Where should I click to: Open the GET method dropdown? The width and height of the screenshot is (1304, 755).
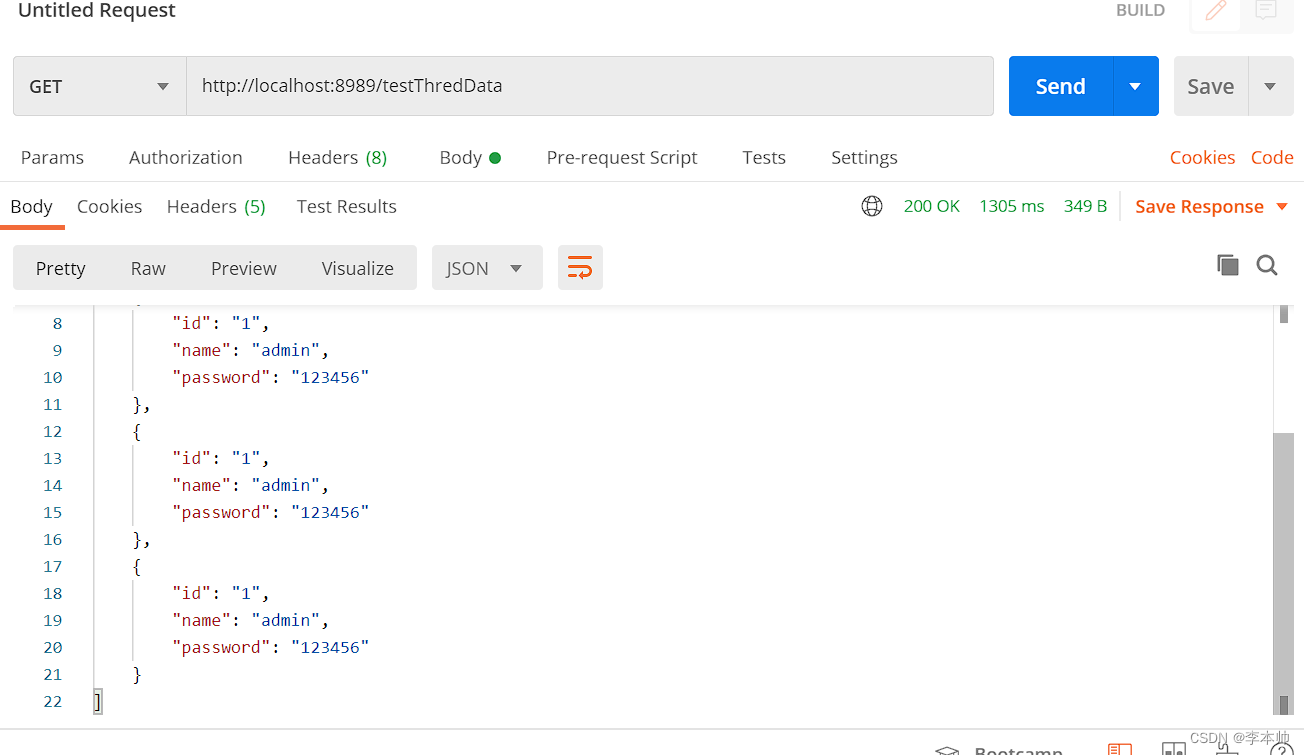click(100, 86)
